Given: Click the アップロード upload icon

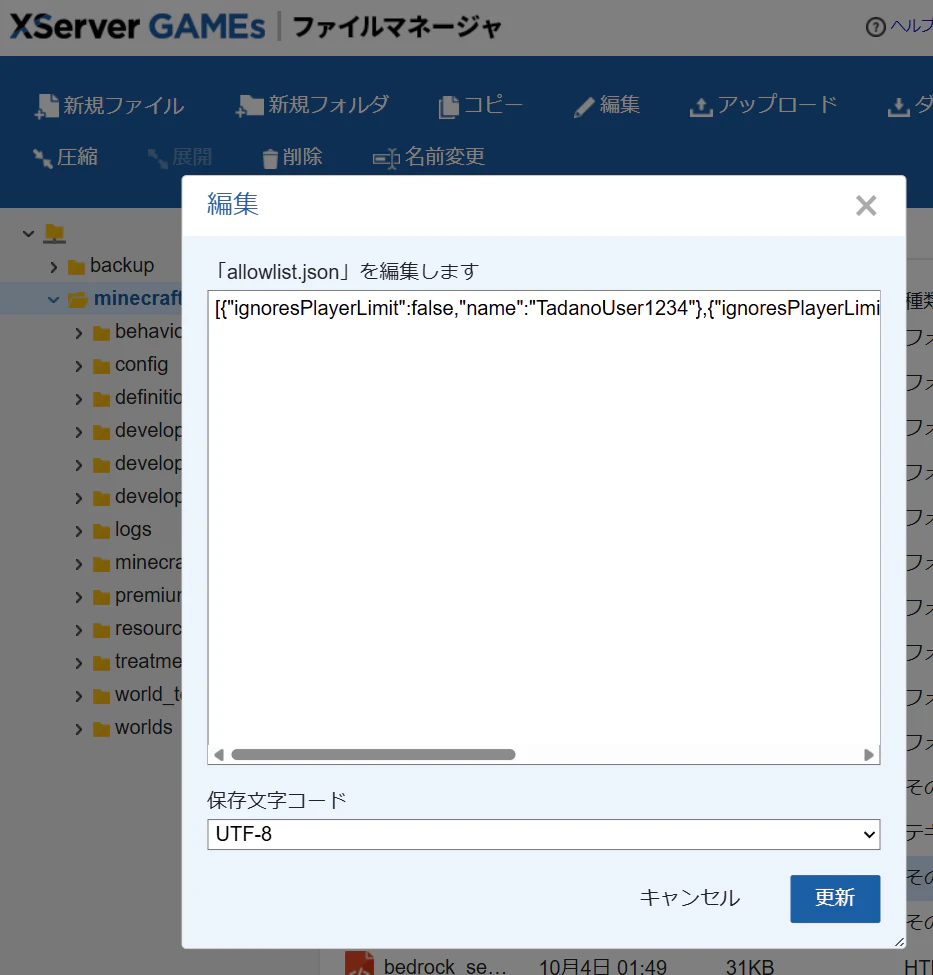Looking at the screenshot, I should [x=701, y=107].
